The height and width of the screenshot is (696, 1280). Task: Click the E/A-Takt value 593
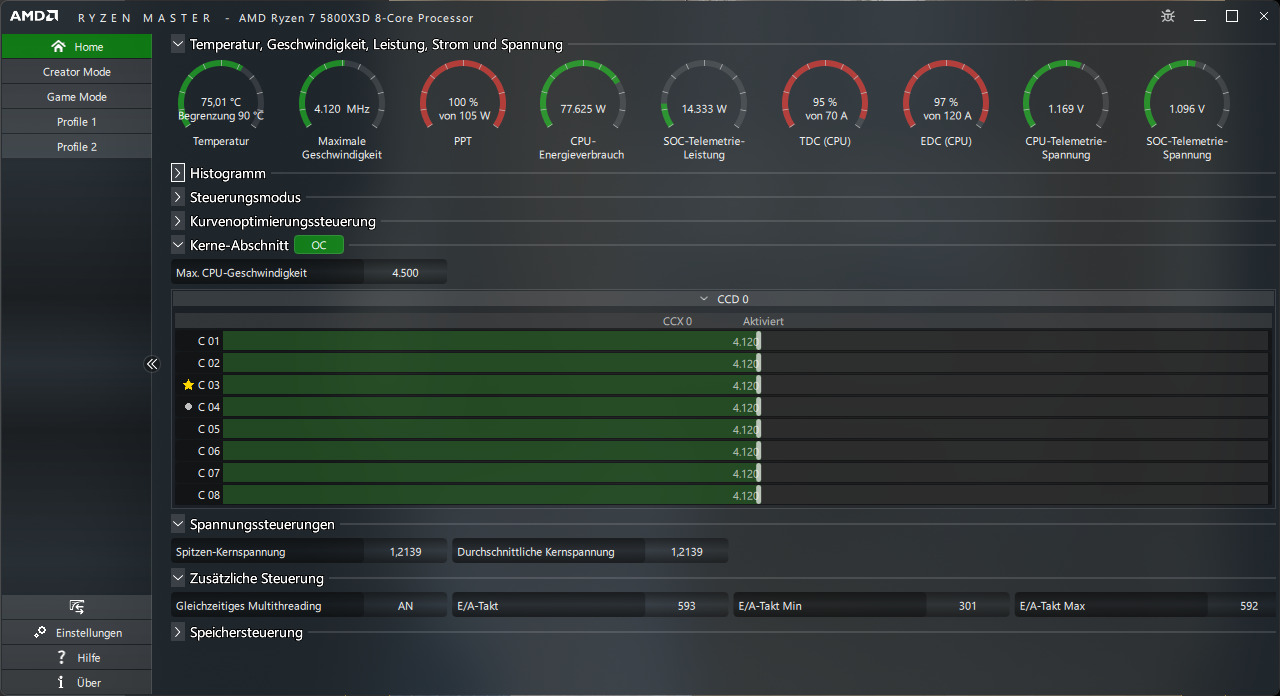(687, 605)
